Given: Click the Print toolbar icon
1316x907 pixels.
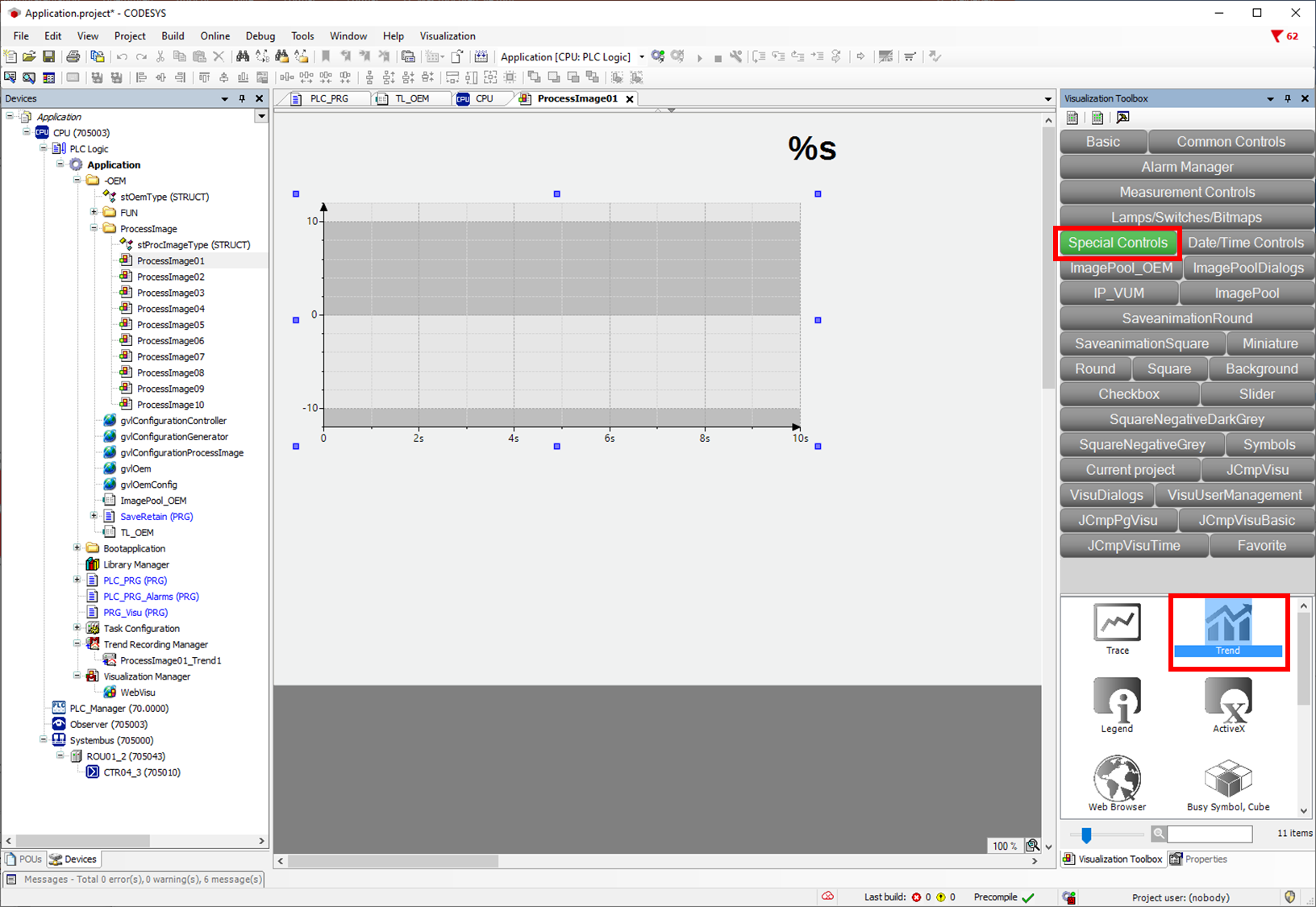Looking at the screenshot, I should (x=73, y=56).
